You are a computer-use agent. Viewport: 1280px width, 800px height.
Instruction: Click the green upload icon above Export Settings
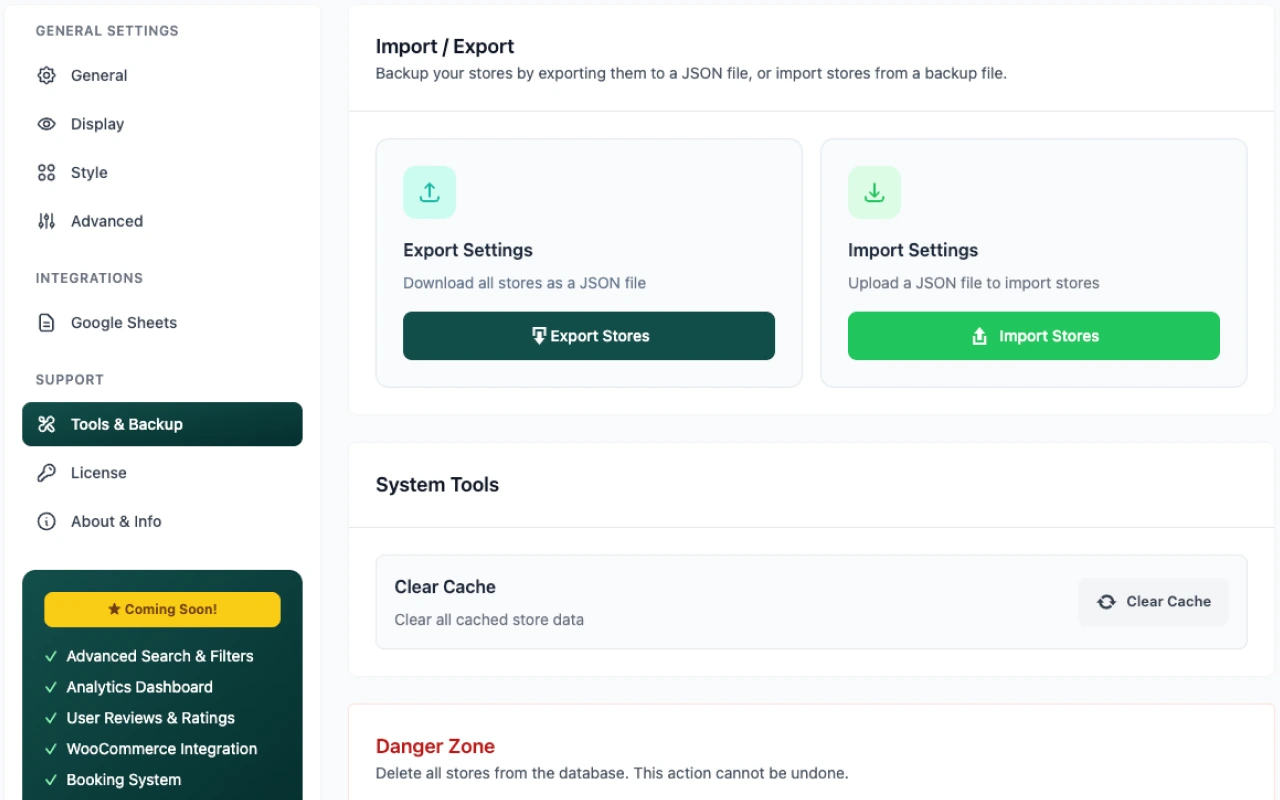pos(429,192)
